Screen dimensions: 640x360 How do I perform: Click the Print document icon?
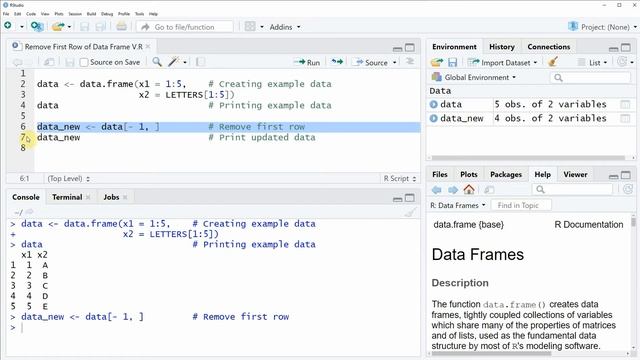pyautogui.click(x=121, y=27)
